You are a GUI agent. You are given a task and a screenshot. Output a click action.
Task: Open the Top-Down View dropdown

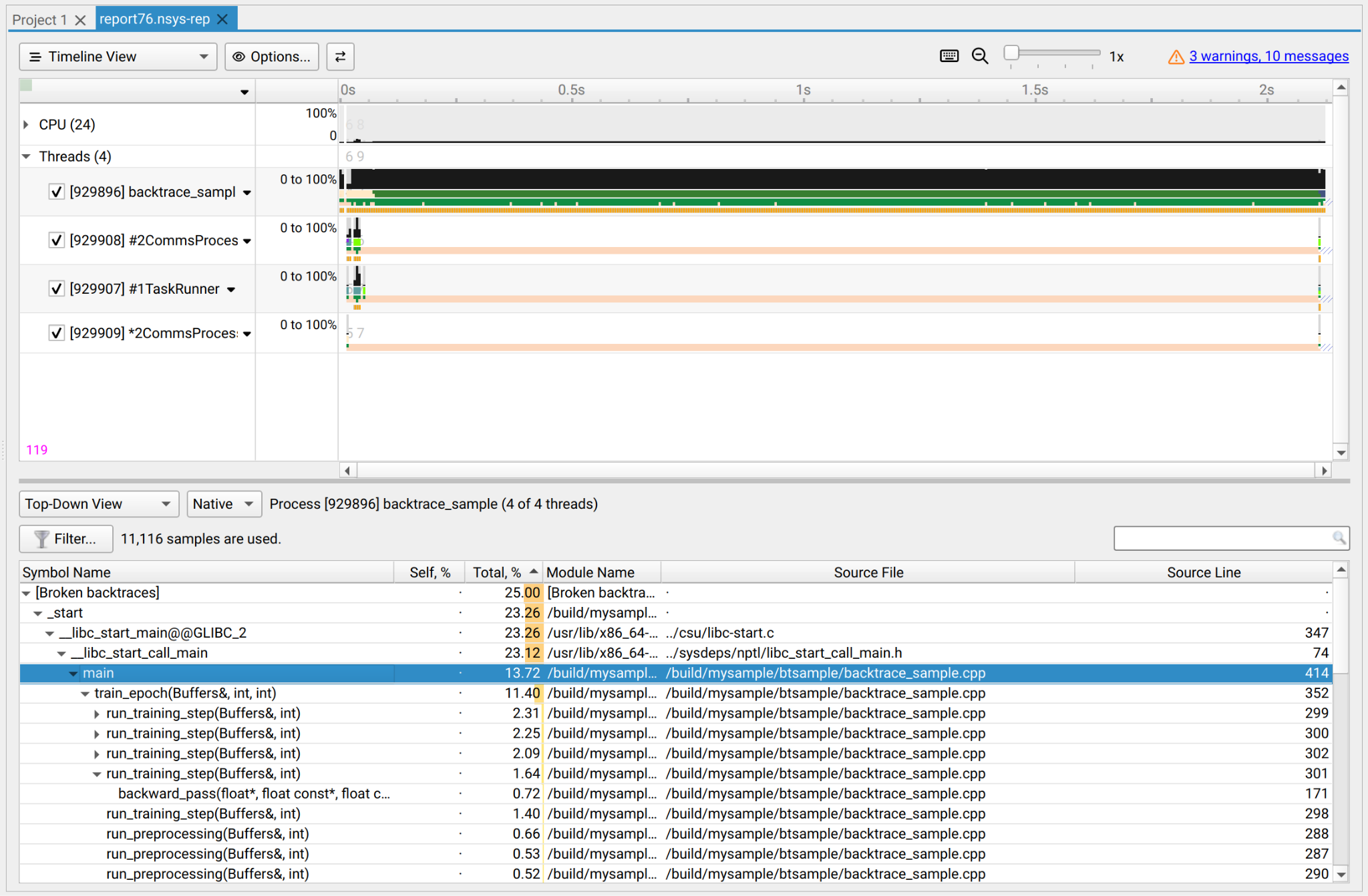[x=99, y=504]
